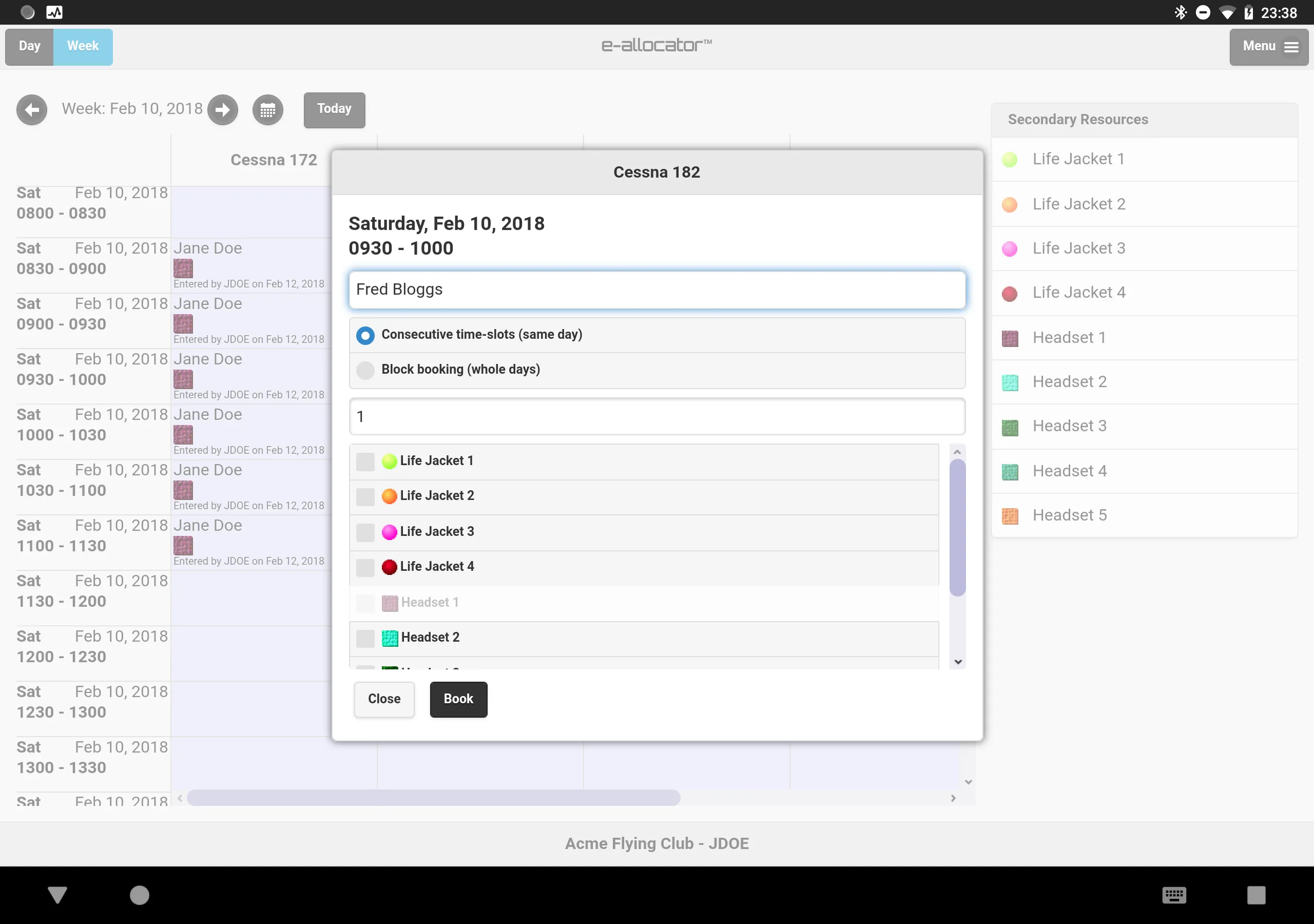
Task: Switch to Day view tab
Action: 29,47
